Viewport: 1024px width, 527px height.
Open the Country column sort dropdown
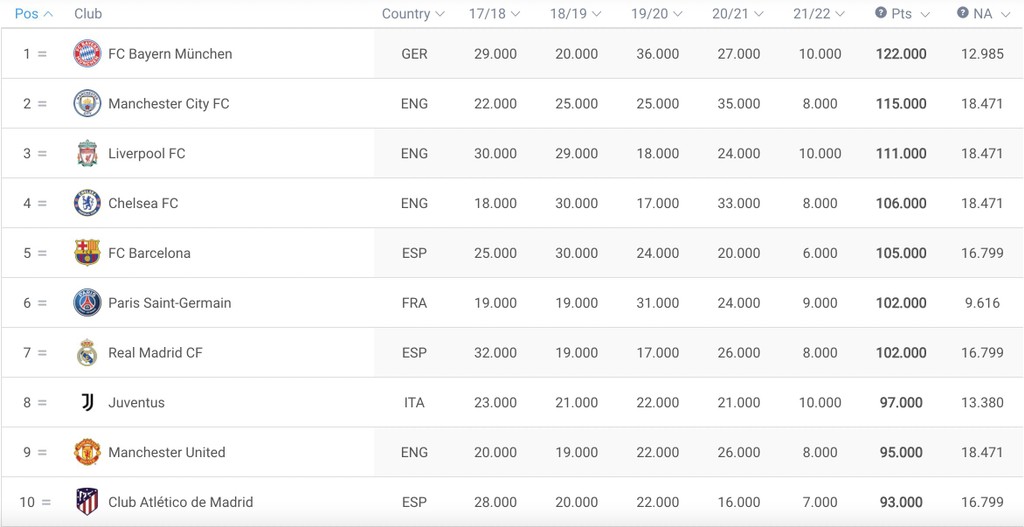pos(413,14)
